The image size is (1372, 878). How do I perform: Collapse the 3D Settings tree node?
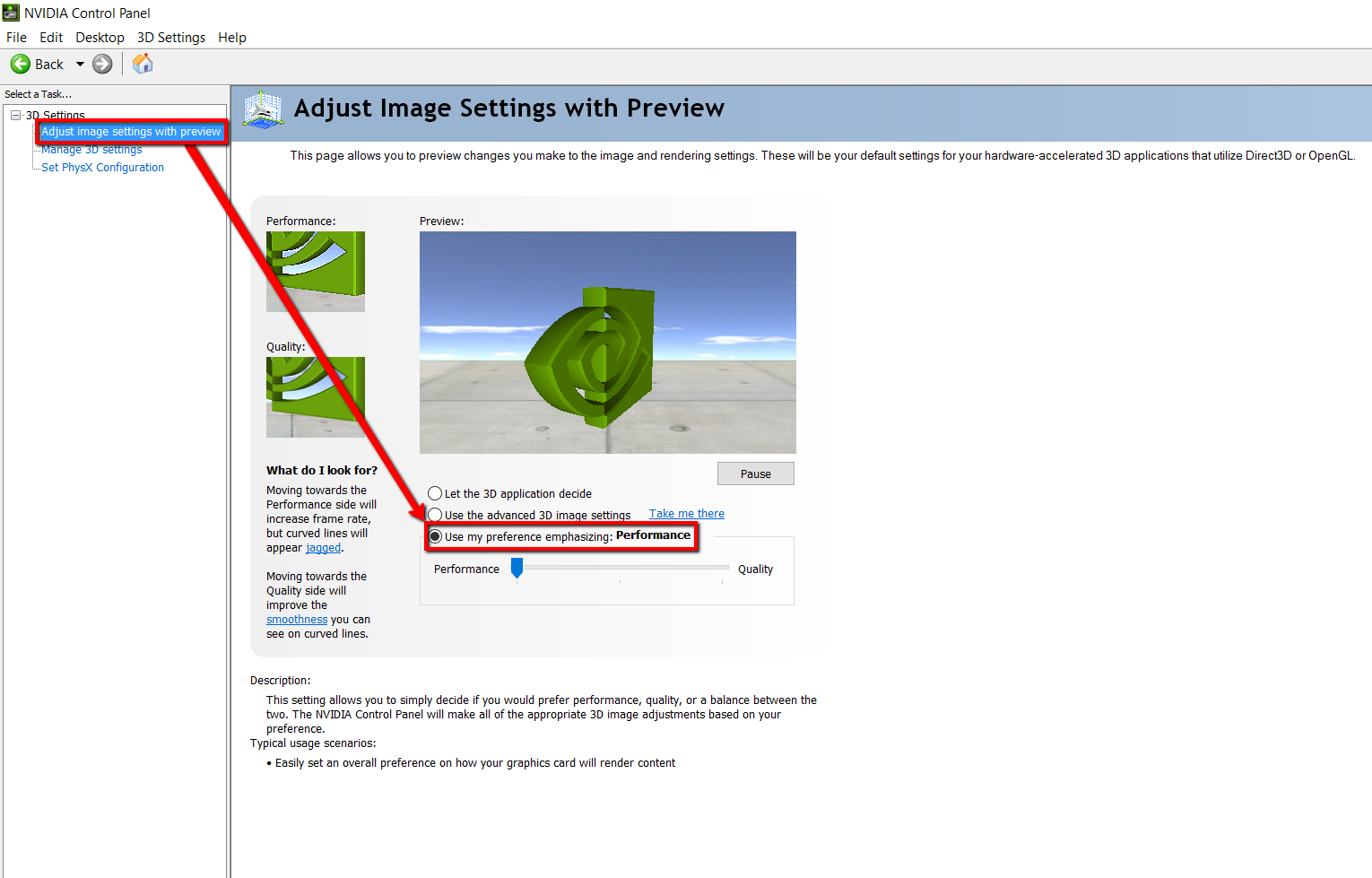point(15,115)
